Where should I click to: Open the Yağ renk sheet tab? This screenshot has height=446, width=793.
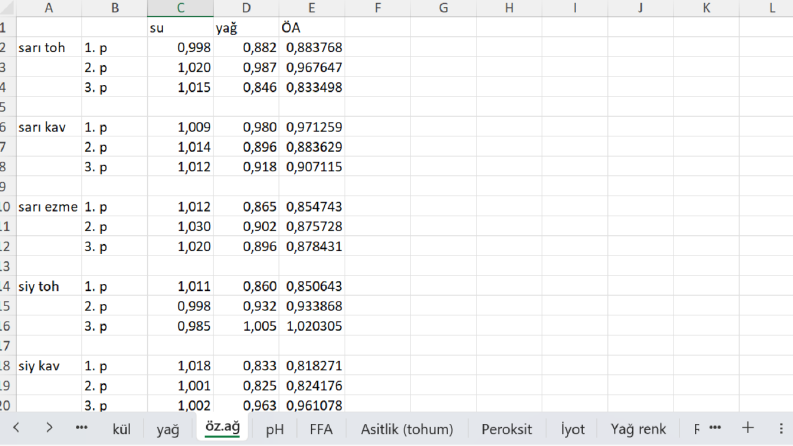(x=638, y=429)
